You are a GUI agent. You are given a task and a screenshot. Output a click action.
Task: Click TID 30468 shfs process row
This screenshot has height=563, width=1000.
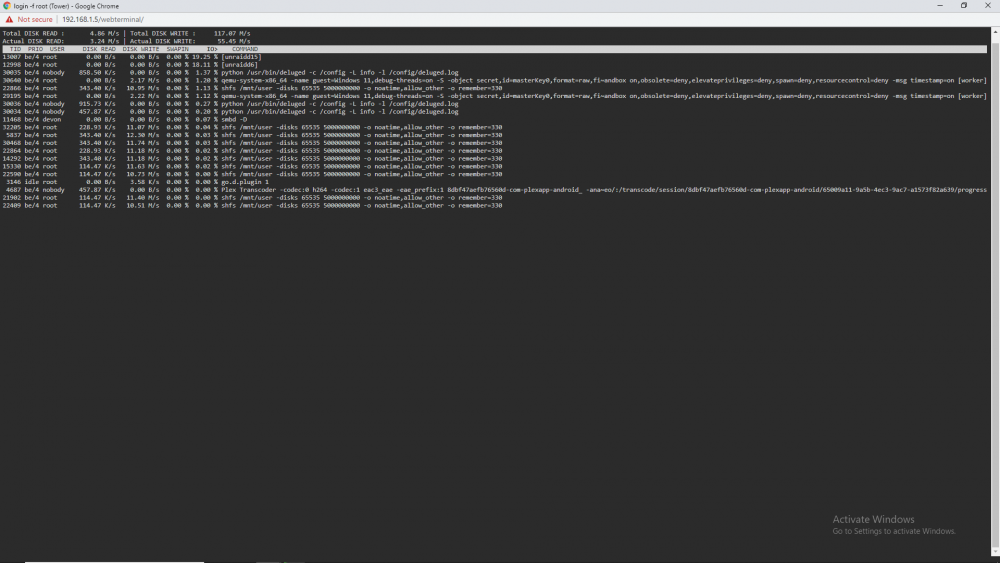coord(252,143)
